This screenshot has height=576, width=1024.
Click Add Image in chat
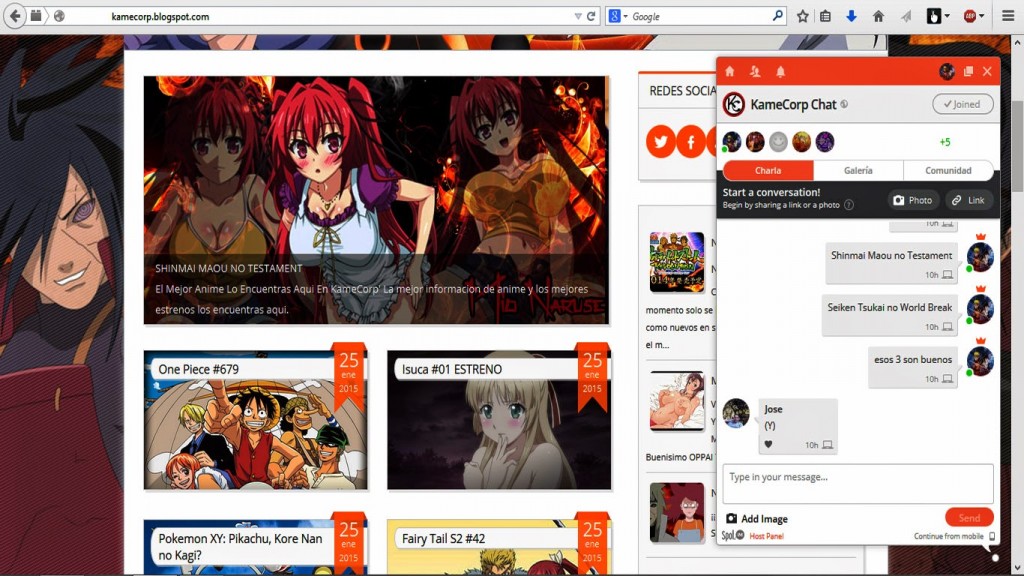pyautogui.click(x=757, y=519)
